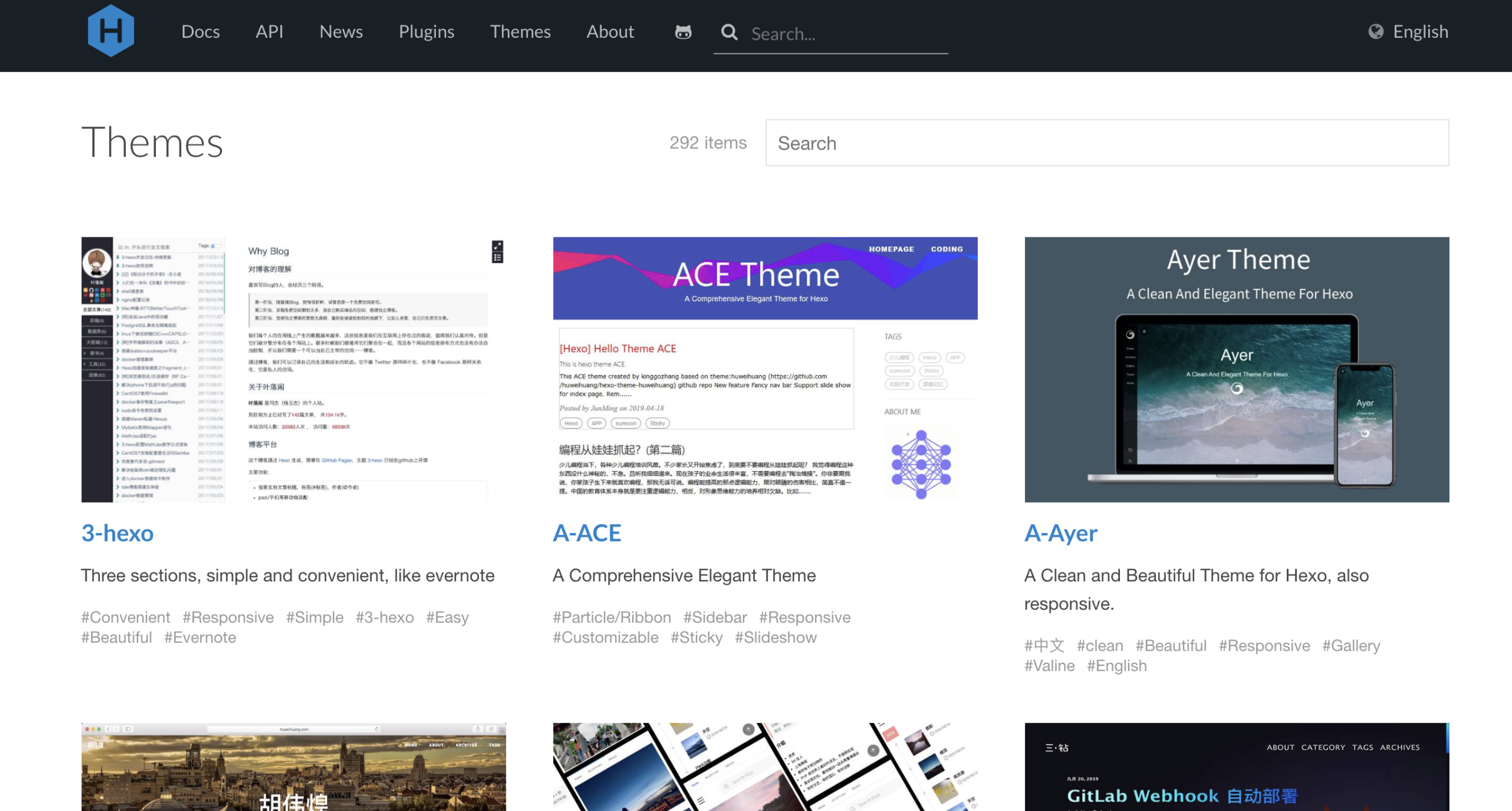Open the API menu item
This screenshot has width=1512, height=811.
(x=270, y=32)
